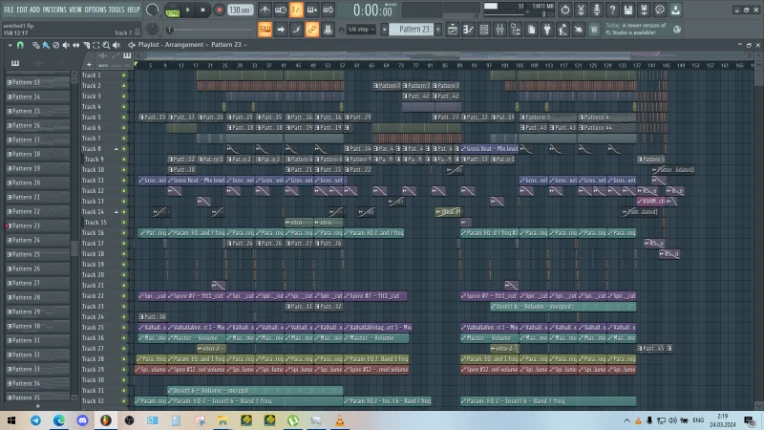Open the undo history circular arrow
764x430 pixels.
pos(565,10)
